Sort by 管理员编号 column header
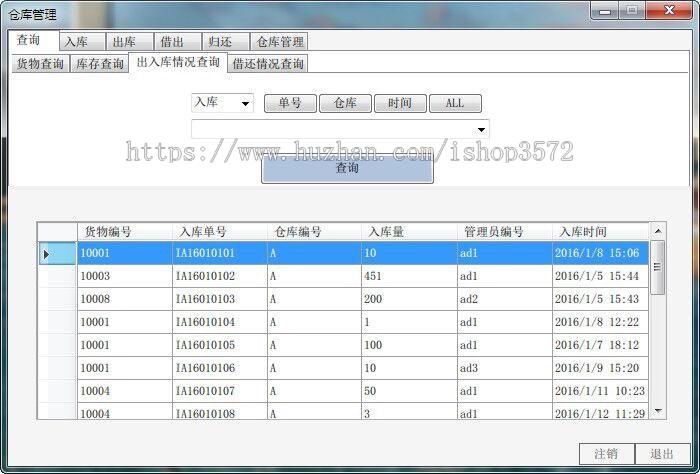The image size is (700, 474). 505,232
